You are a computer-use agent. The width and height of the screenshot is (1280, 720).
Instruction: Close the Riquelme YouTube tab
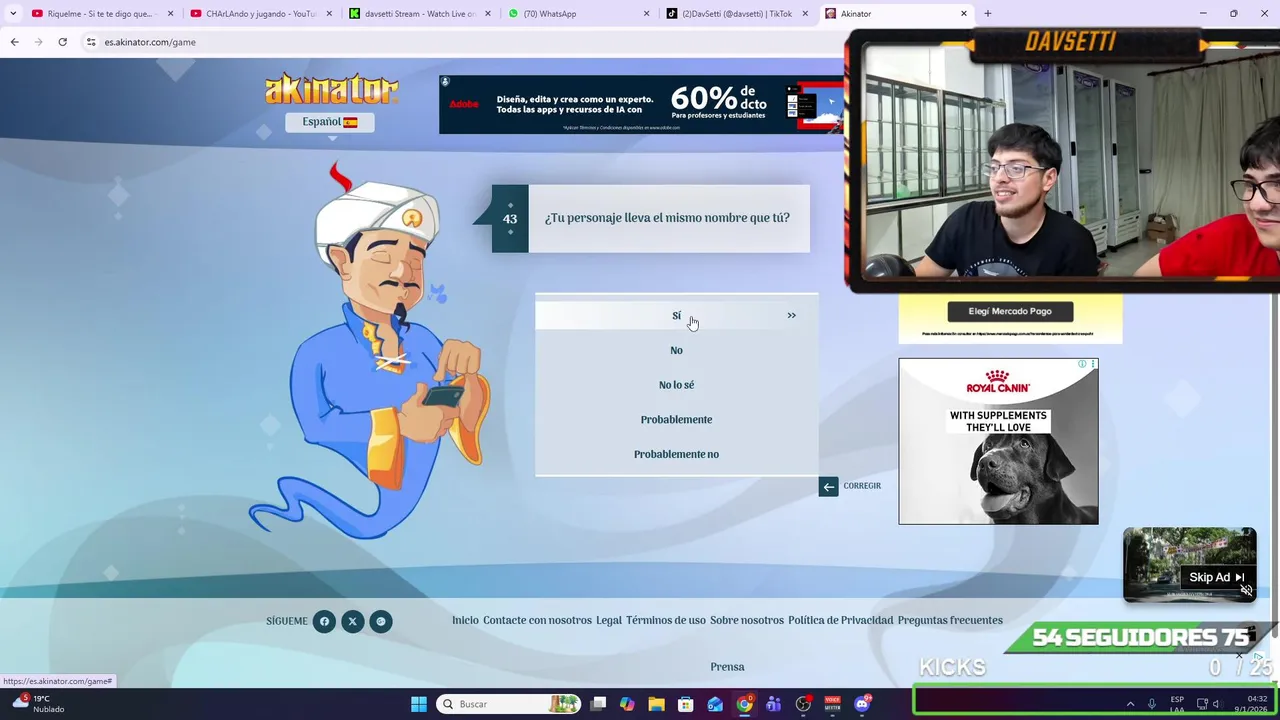[170, 14]
